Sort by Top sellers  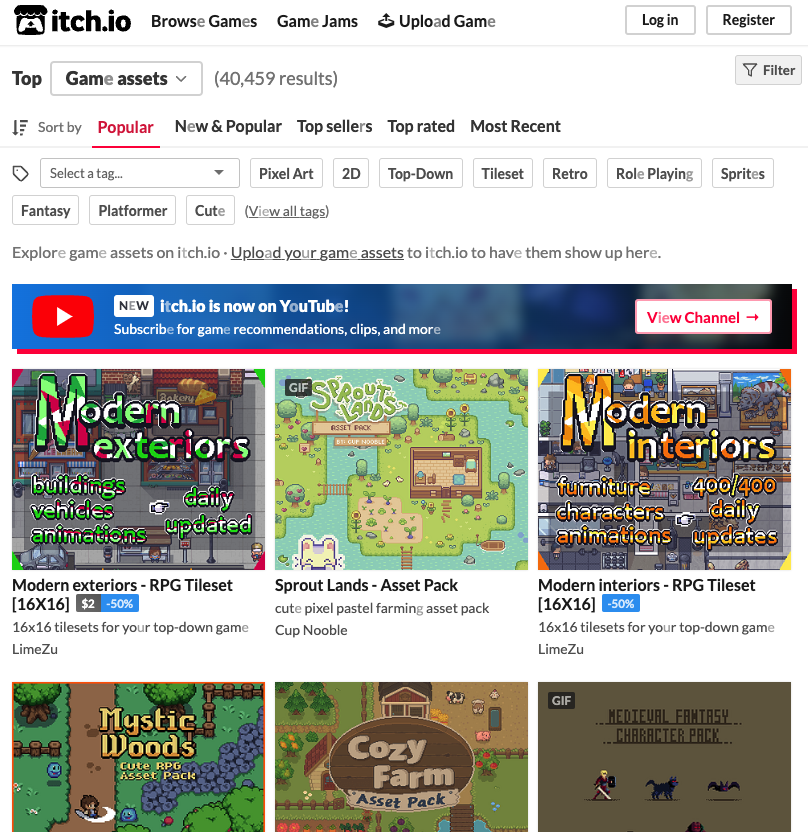[334, 127]
